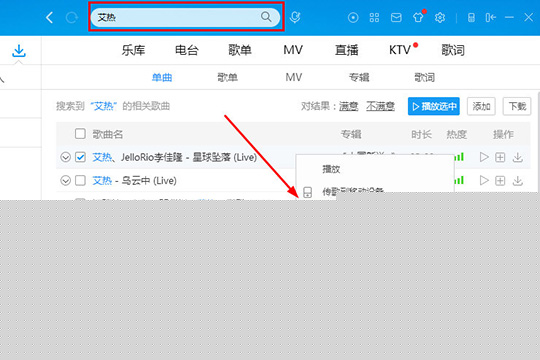Click the 时长 column header

point(421,134)
